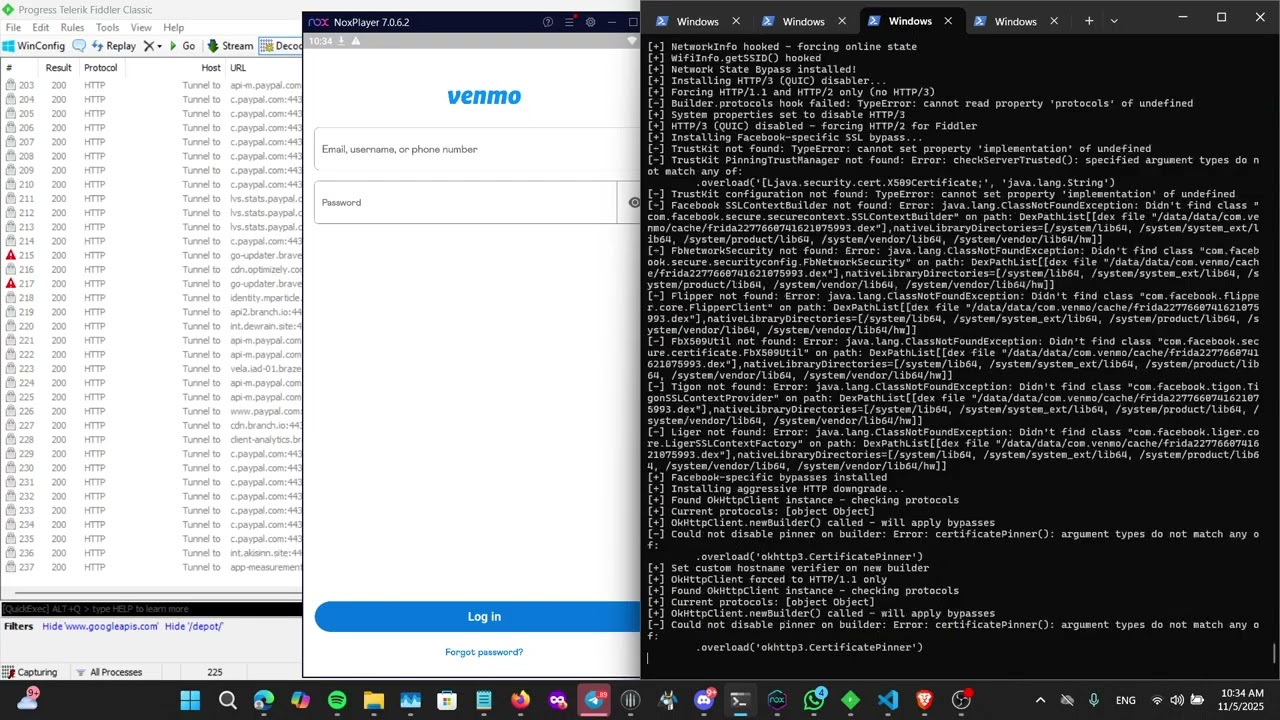This screenshot has height=720, width=1280.
Task: Open Windows Terminal taskbar icon
Action: point(740,700)
